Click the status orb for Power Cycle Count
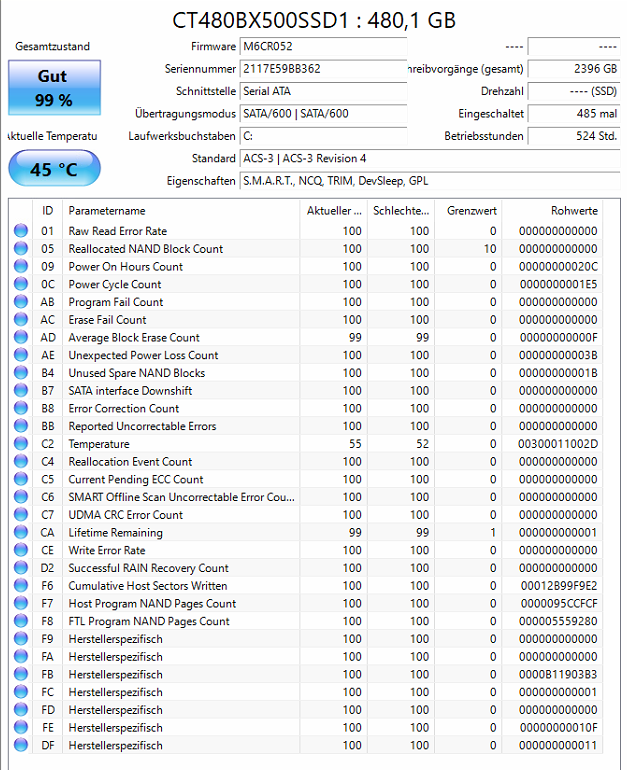Viewport: 628px width, 770px height. coord(21,284)
